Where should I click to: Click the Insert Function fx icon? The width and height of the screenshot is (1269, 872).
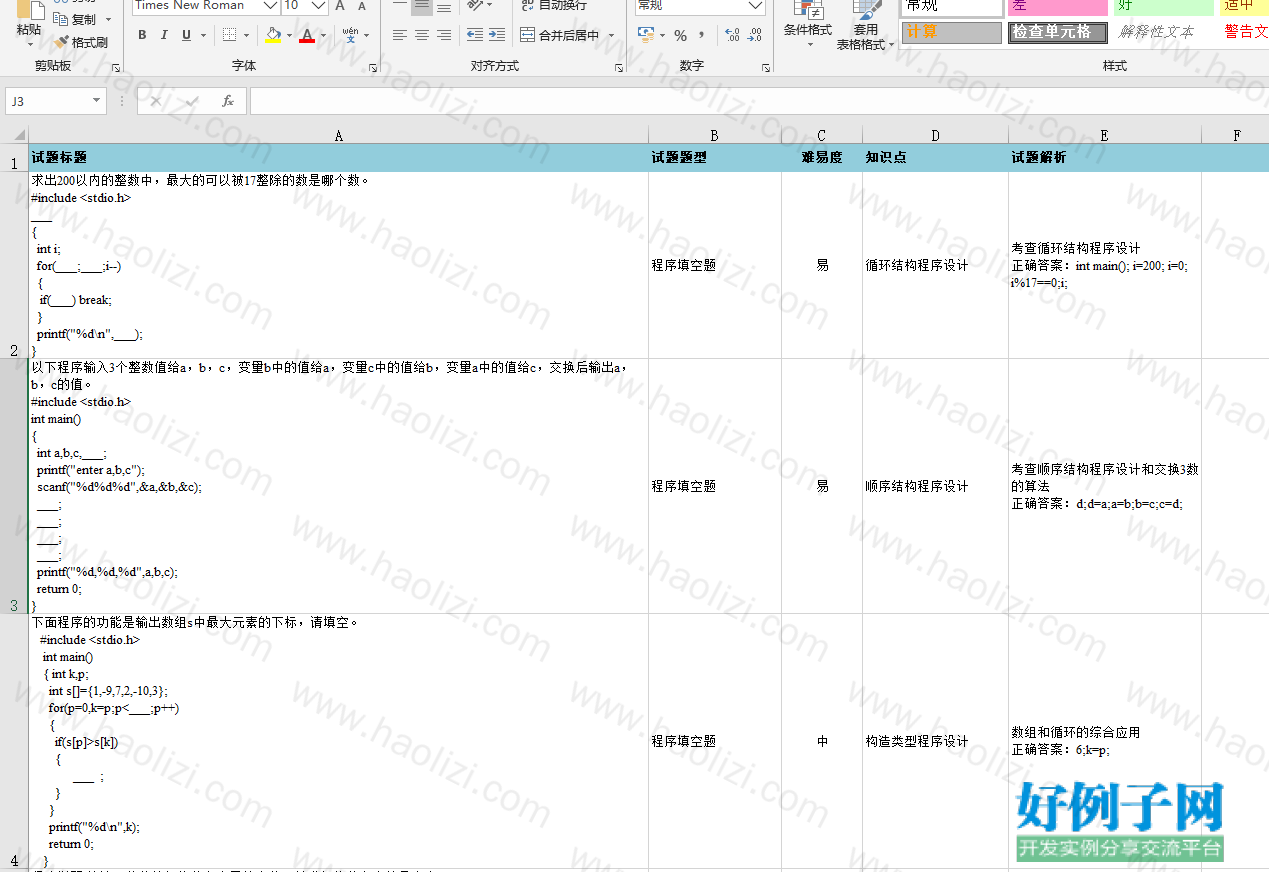pos(228,101)
